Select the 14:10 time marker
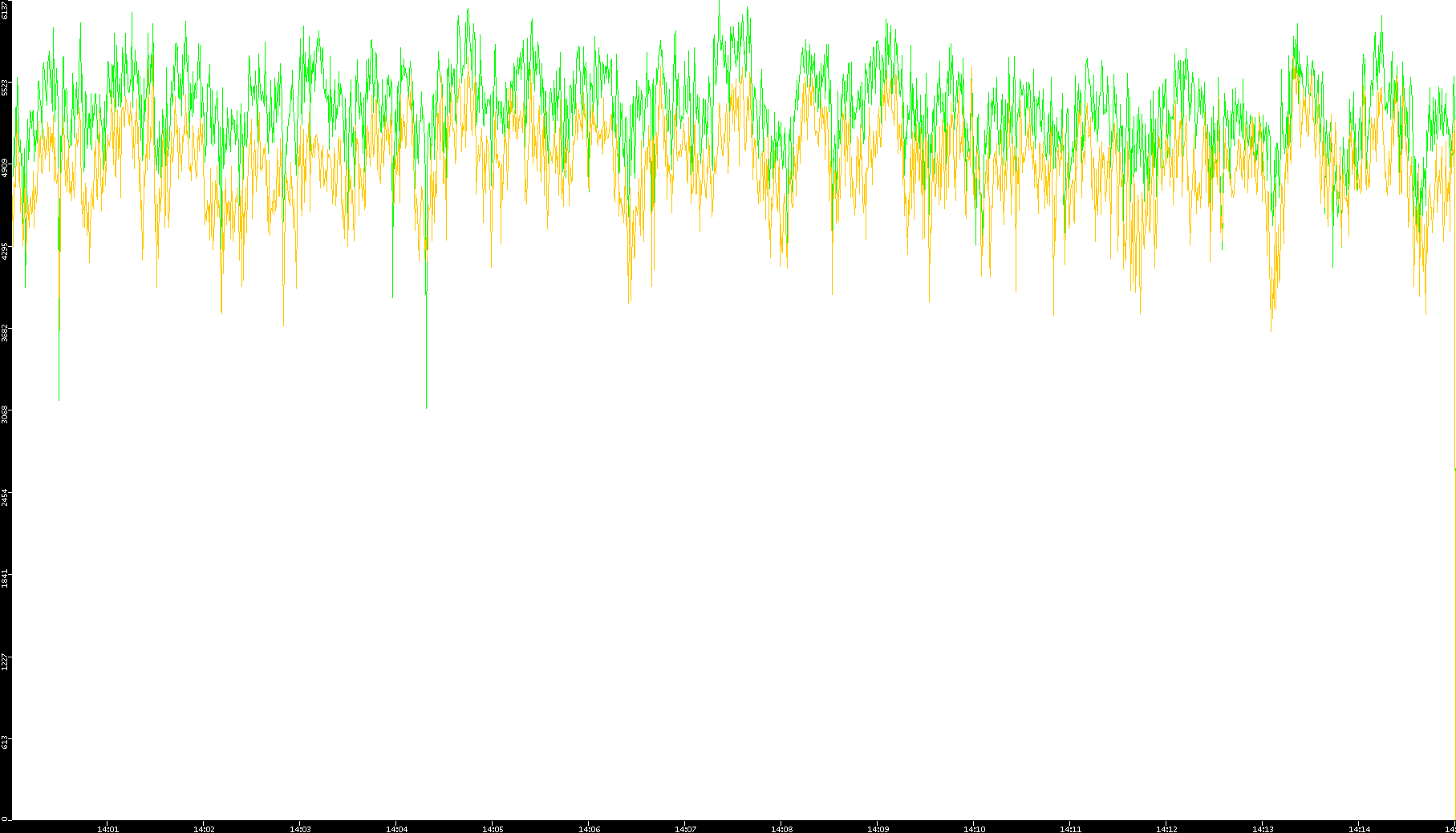Screen dimensions: 1456x833 click(x=974, y=828)
